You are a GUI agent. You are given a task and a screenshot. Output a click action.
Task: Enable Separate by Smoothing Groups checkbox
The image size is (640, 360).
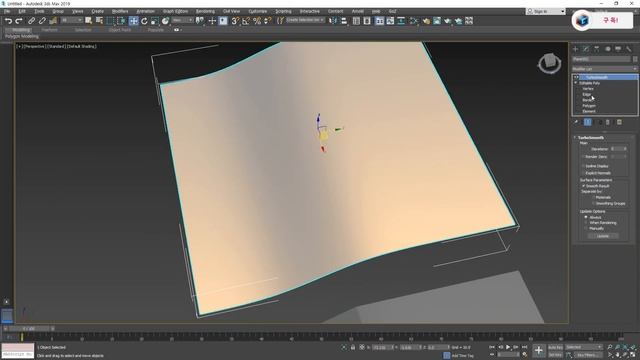tap(594, 203)
